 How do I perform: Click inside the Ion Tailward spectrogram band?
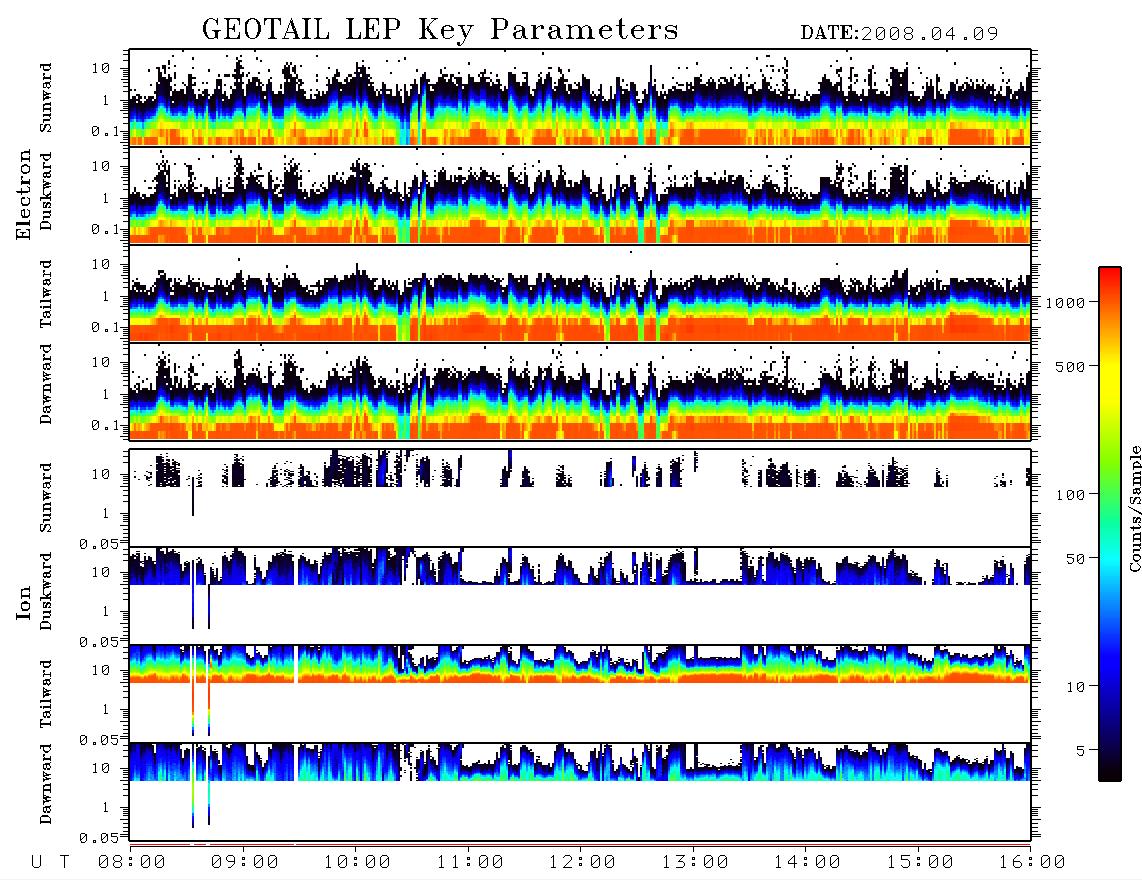[x=580, y=664]
